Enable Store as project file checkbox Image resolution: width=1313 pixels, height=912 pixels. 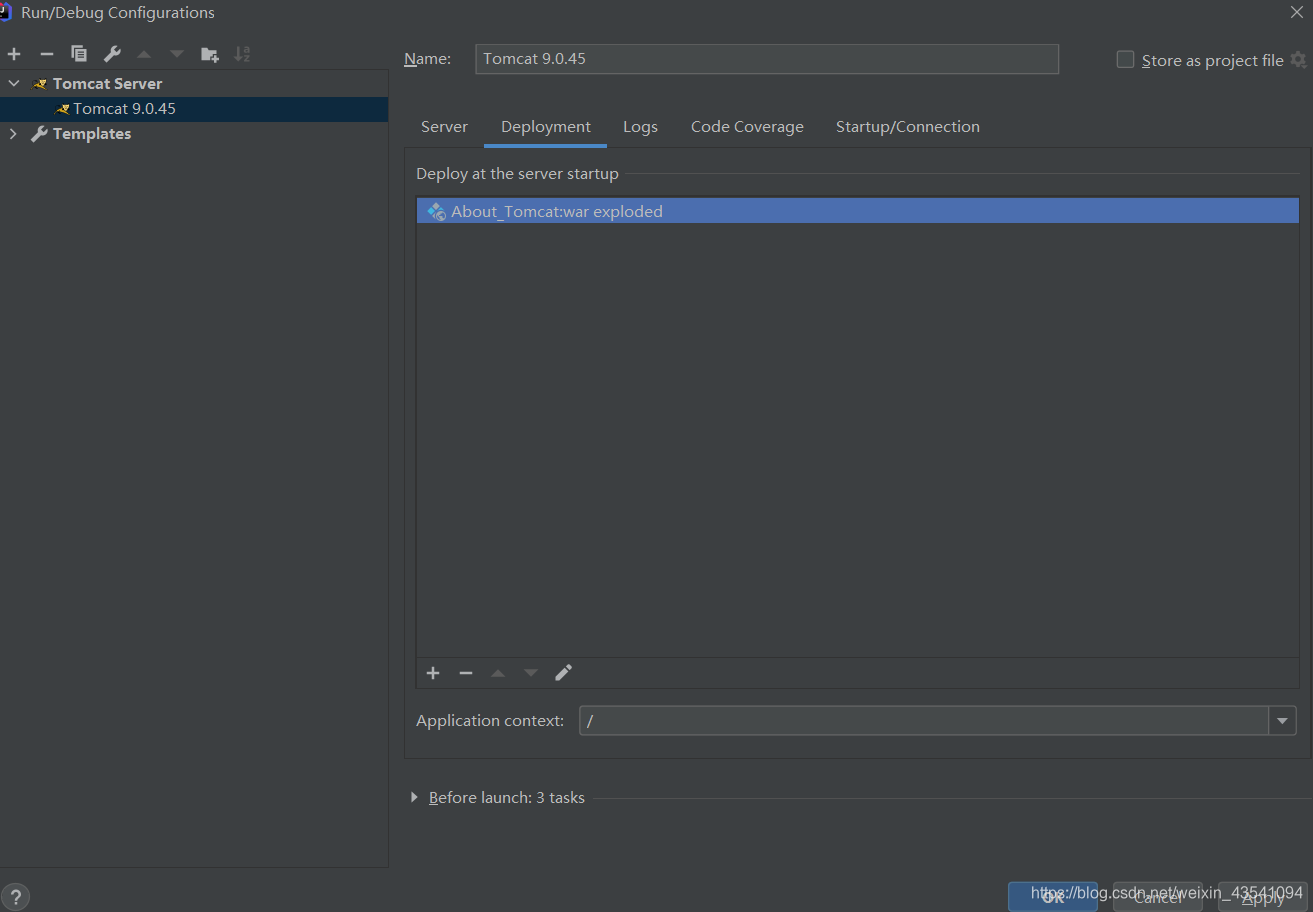[x=1125, y=60]
